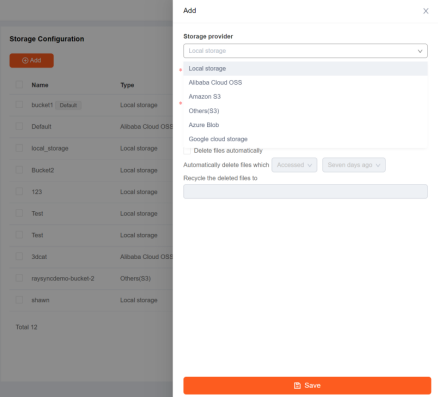Toggle Delete files automatically checkbox
439x397 pixels.
[187, 151]
